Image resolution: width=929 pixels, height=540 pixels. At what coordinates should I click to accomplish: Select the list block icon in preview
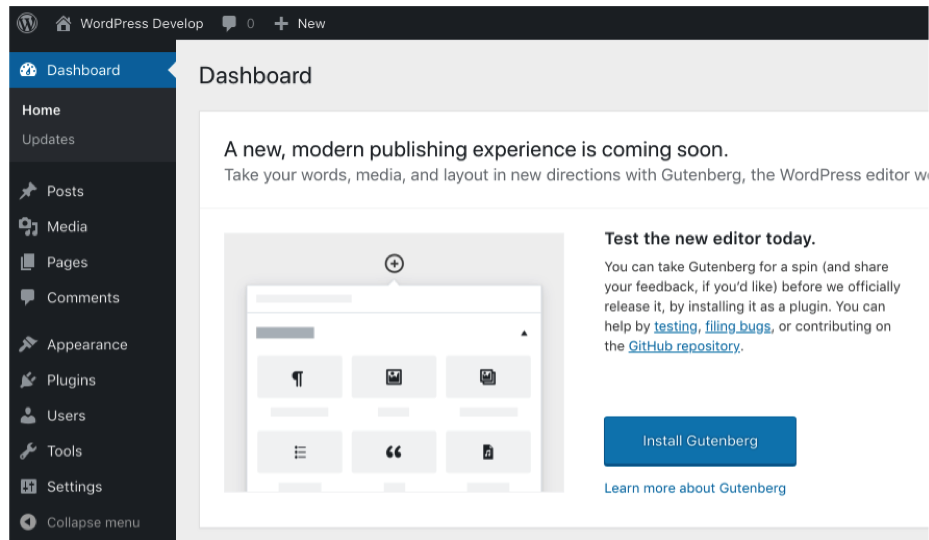[x=300, y=452]
